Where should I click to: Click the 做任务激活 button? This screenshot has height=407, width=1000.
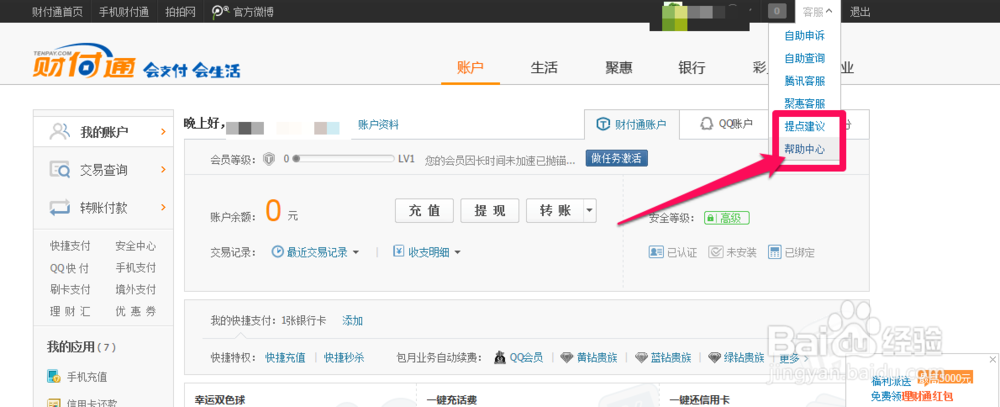click(x=617, y=158)
